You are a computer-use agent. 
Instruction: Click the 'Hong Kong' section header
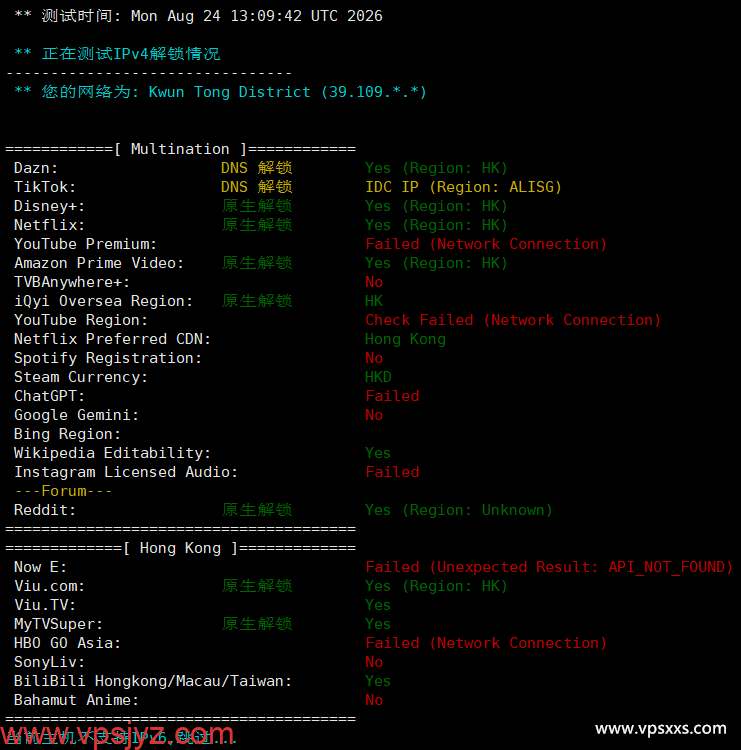tap(180, 549)
